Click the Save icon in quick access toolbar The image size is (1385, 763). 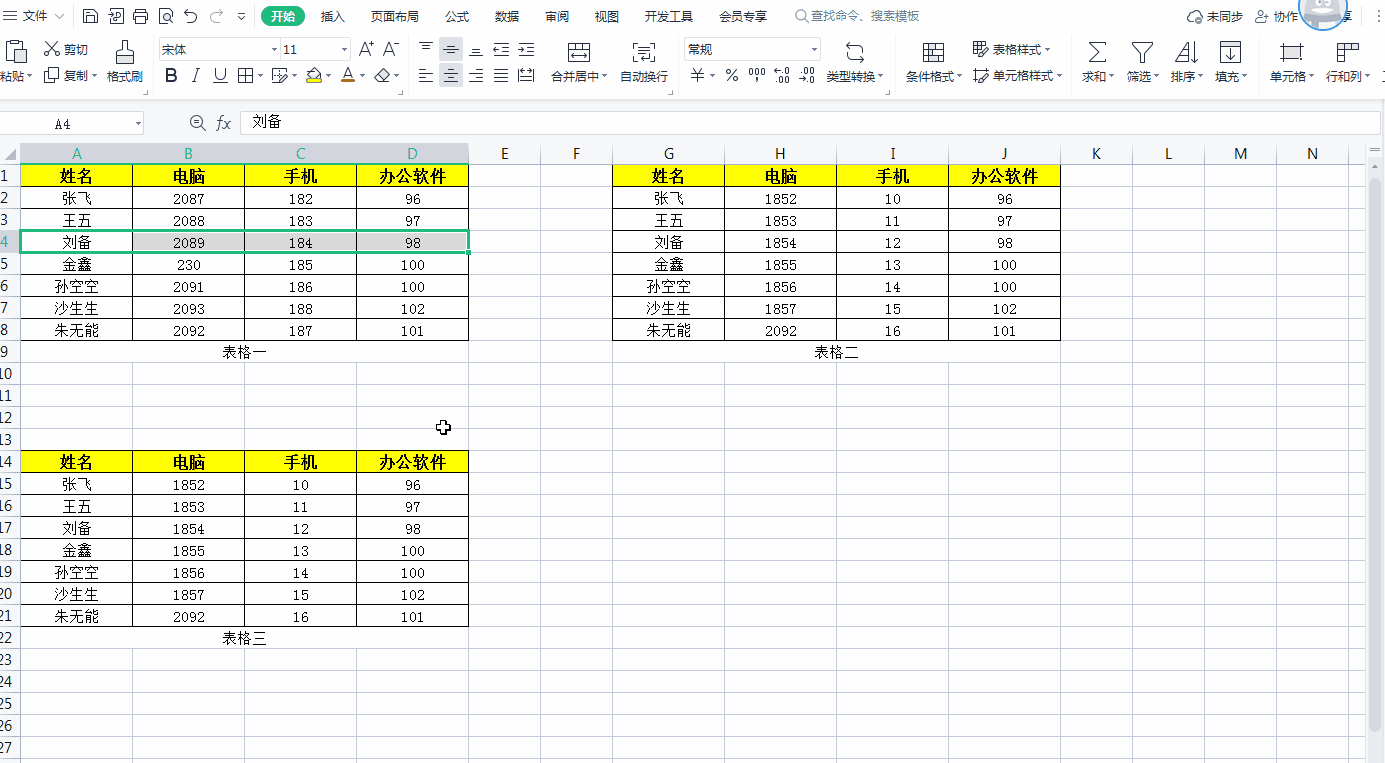coord(90,16)
